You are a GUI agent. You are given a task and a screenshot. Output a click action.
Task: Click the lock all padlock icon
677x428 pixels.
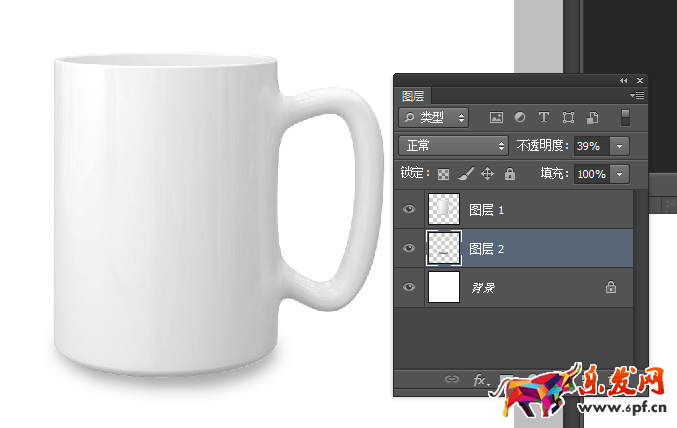(x=510, y=174)
